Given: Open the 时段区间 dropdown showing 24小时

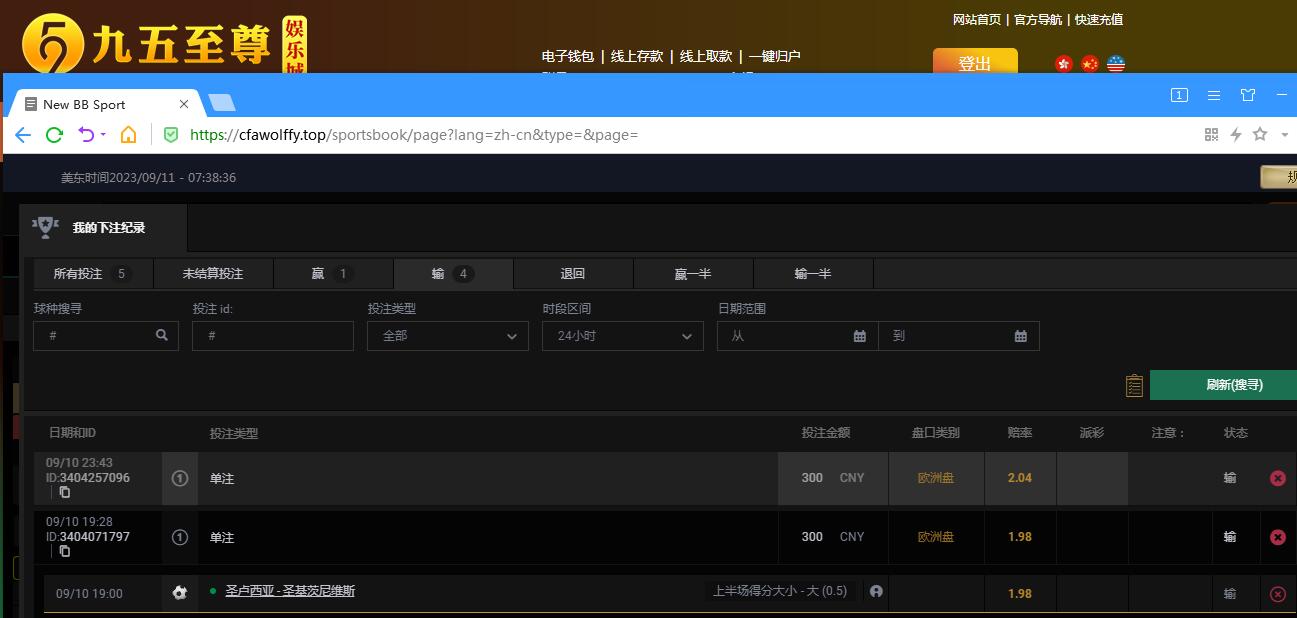Looking at the screenshot, I should pos(622,336).
